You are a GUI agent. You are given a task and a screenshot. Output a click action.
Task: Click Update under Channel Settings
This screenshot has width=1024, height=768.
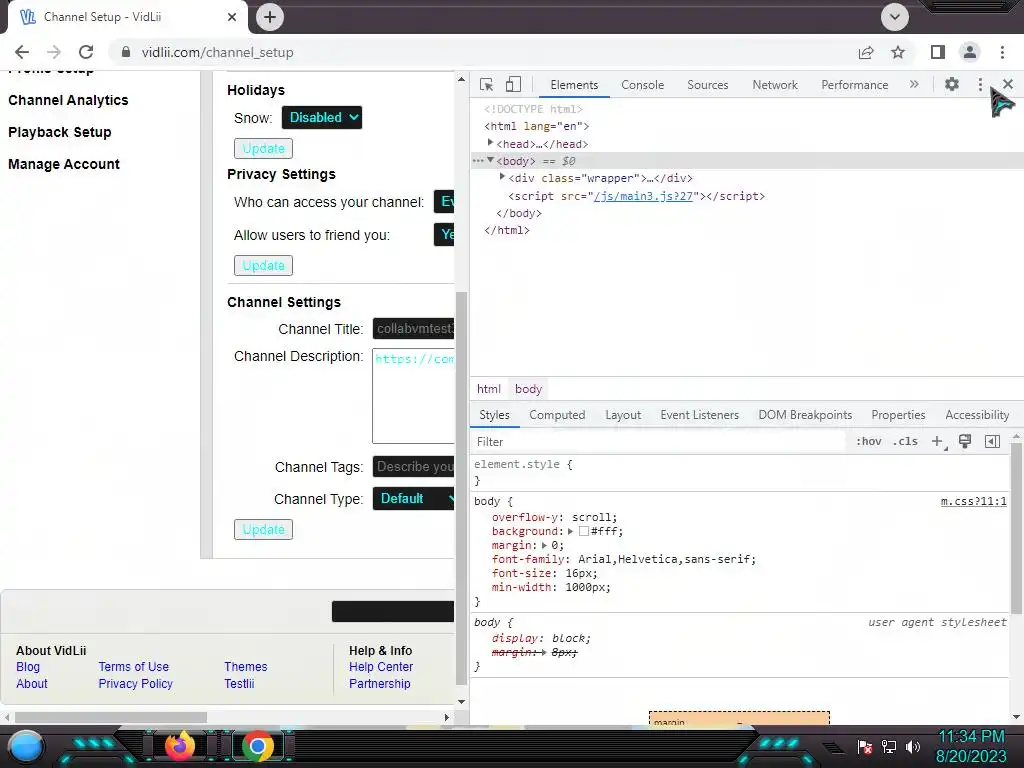(263, 529)
